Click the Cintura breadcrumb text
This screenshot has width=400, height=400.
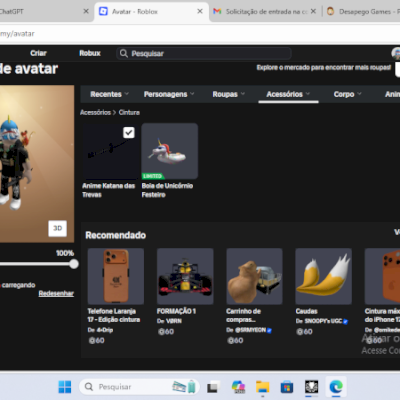129,112
